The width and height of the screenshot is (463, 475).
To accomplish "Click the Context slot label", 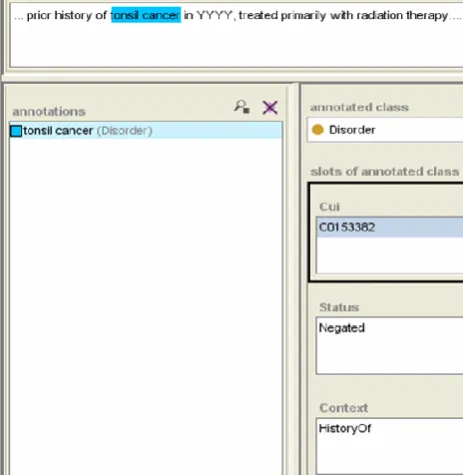I will click(344, 408).
